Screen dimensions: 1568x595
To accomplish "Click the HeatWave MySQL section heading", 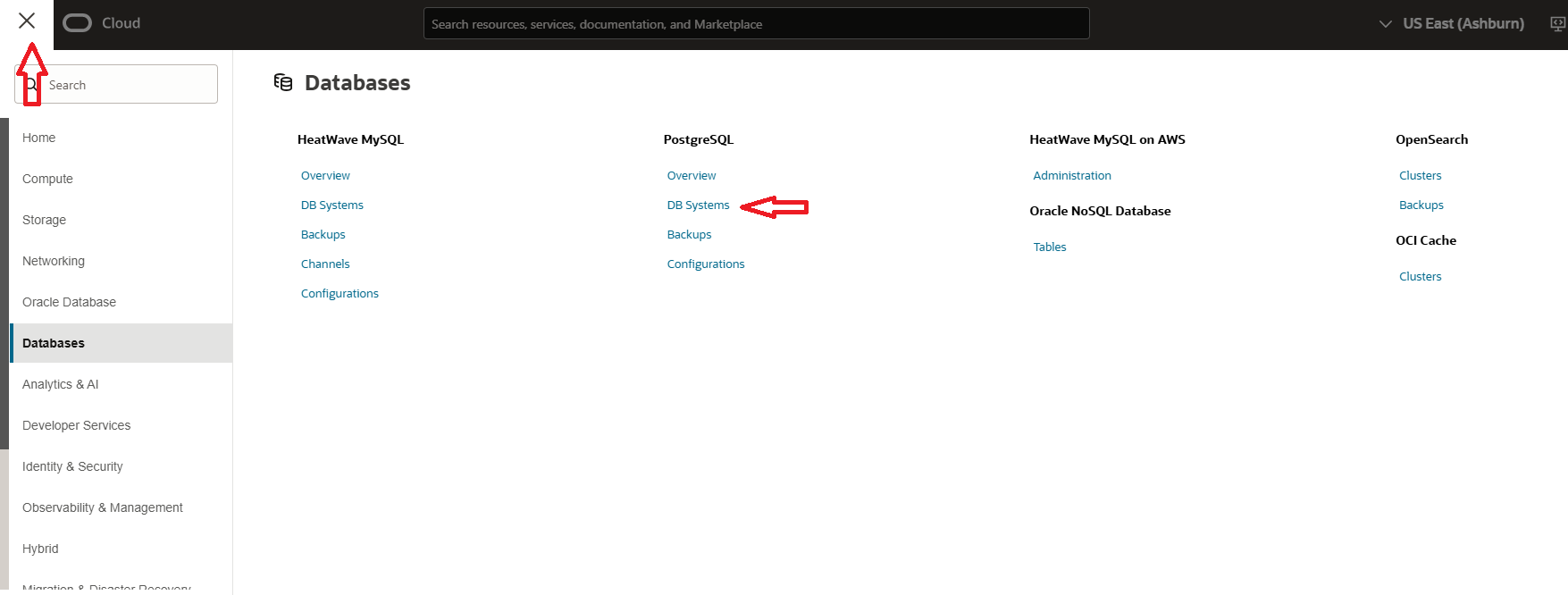I will [x=350, y=140].
